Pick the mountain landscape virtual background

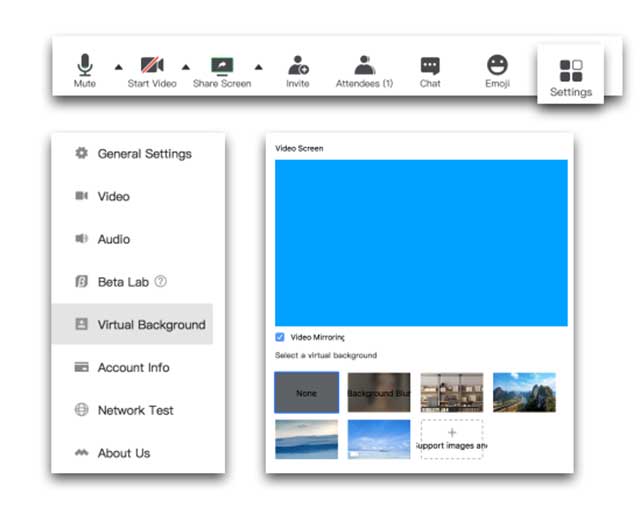pyautogui.click(x=524, y=393)
